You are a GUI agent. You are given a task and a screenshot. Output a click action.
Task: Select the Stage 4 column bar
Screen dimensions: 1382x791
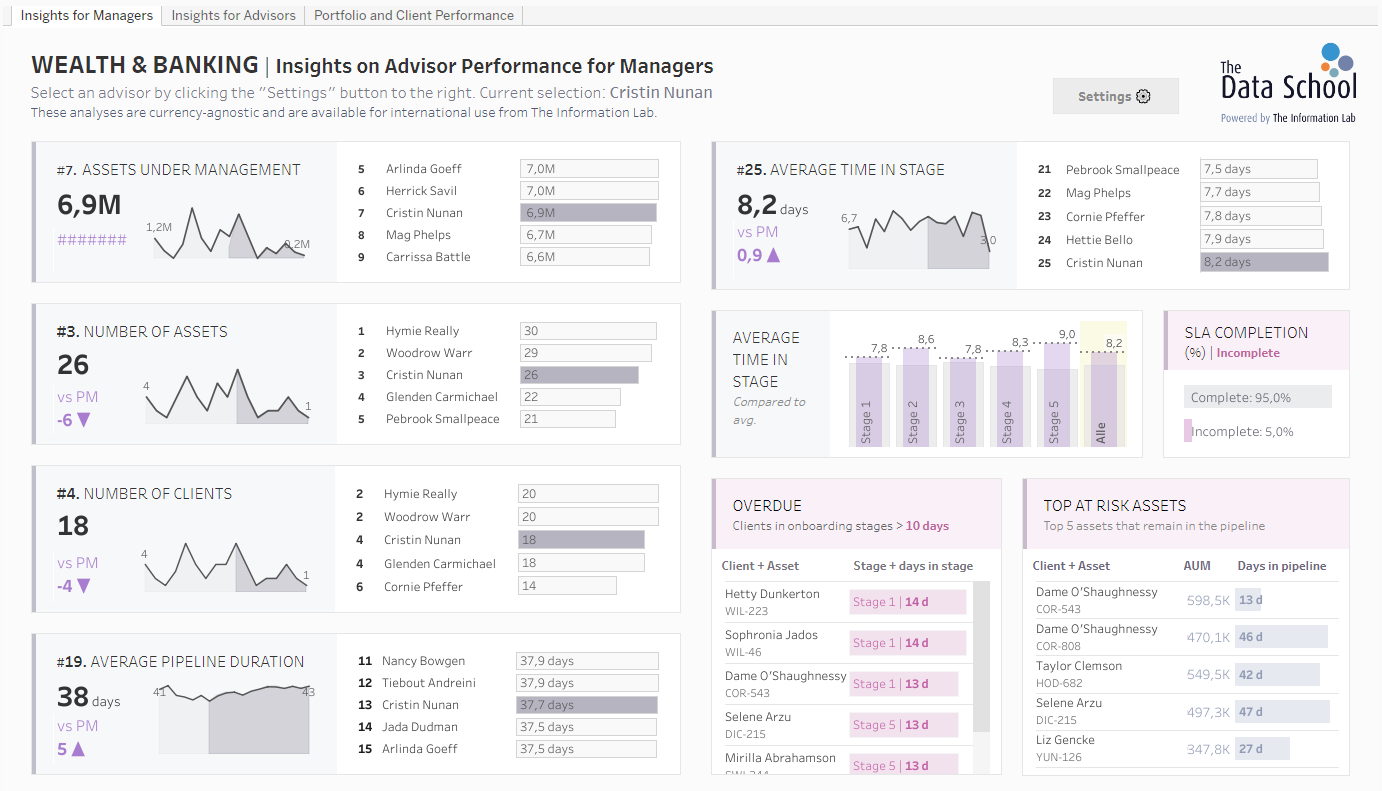point(1009,399)
